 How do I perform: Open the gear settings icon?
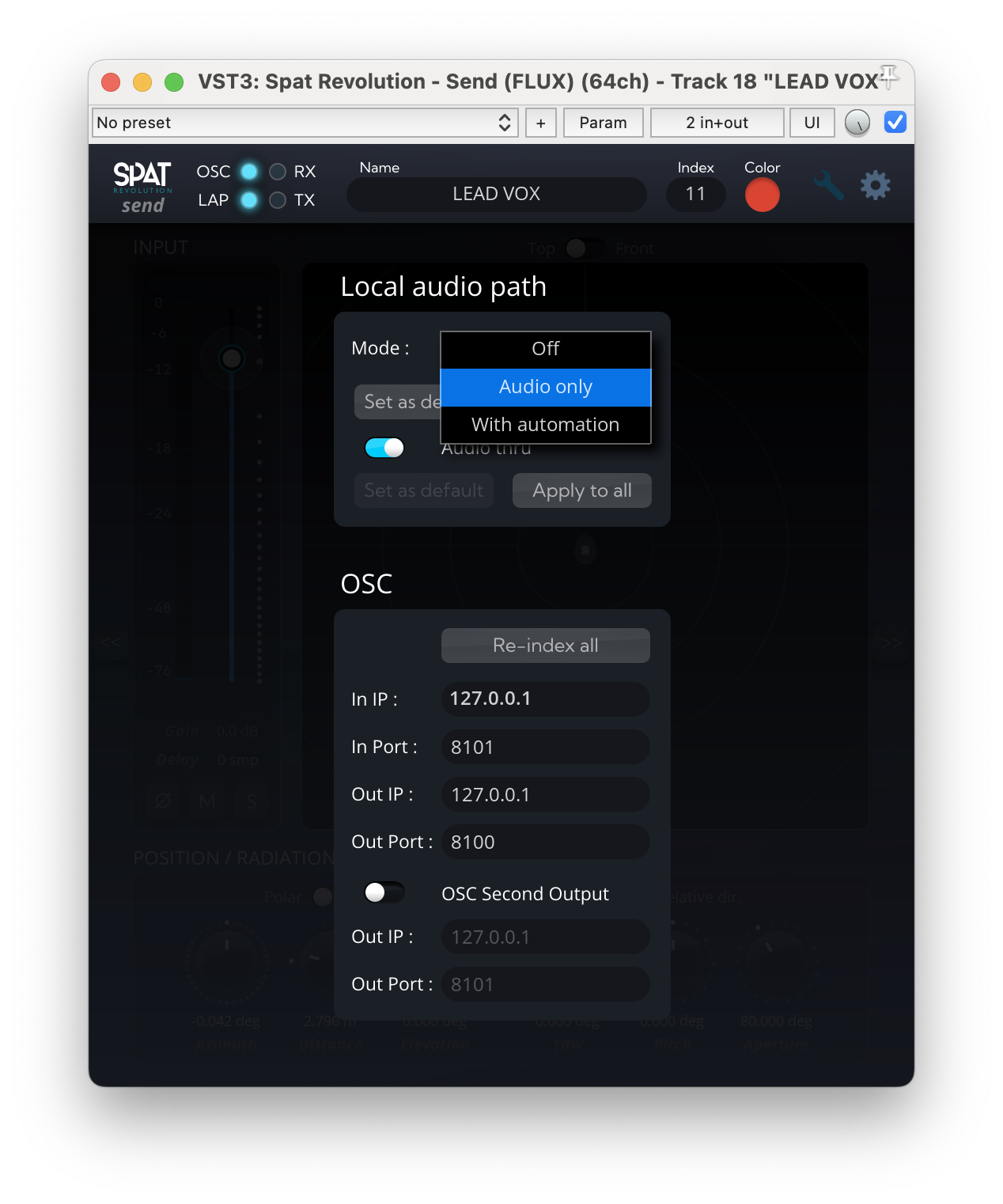click(875, 186)
